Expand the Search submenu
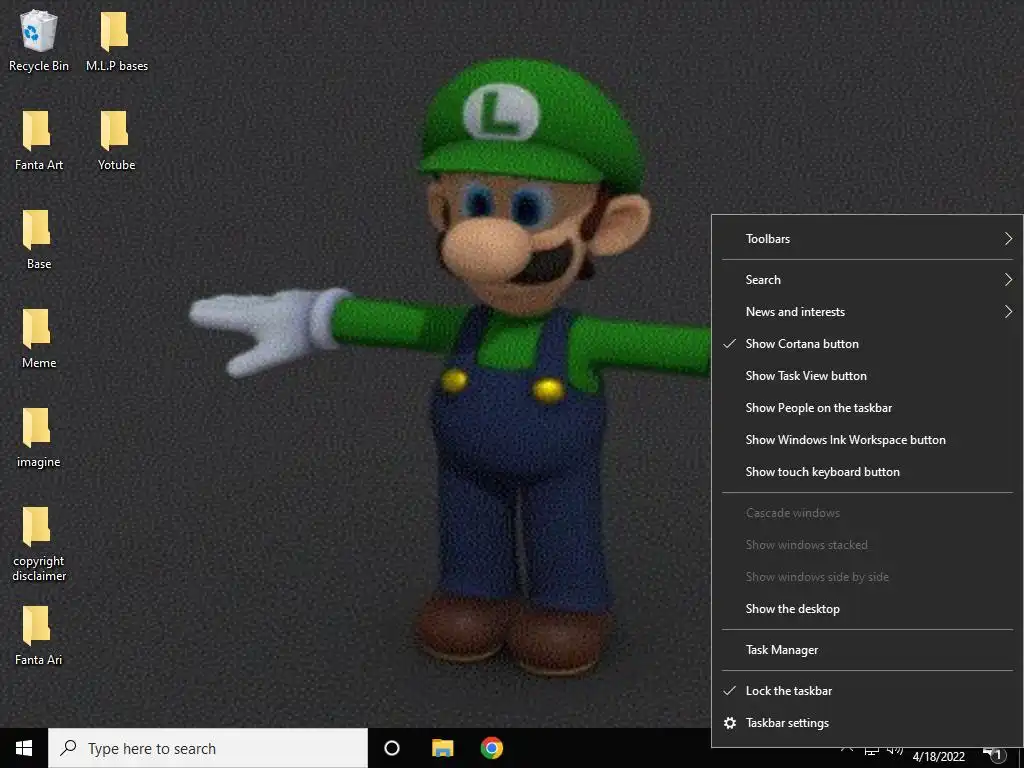 [867, 280]
